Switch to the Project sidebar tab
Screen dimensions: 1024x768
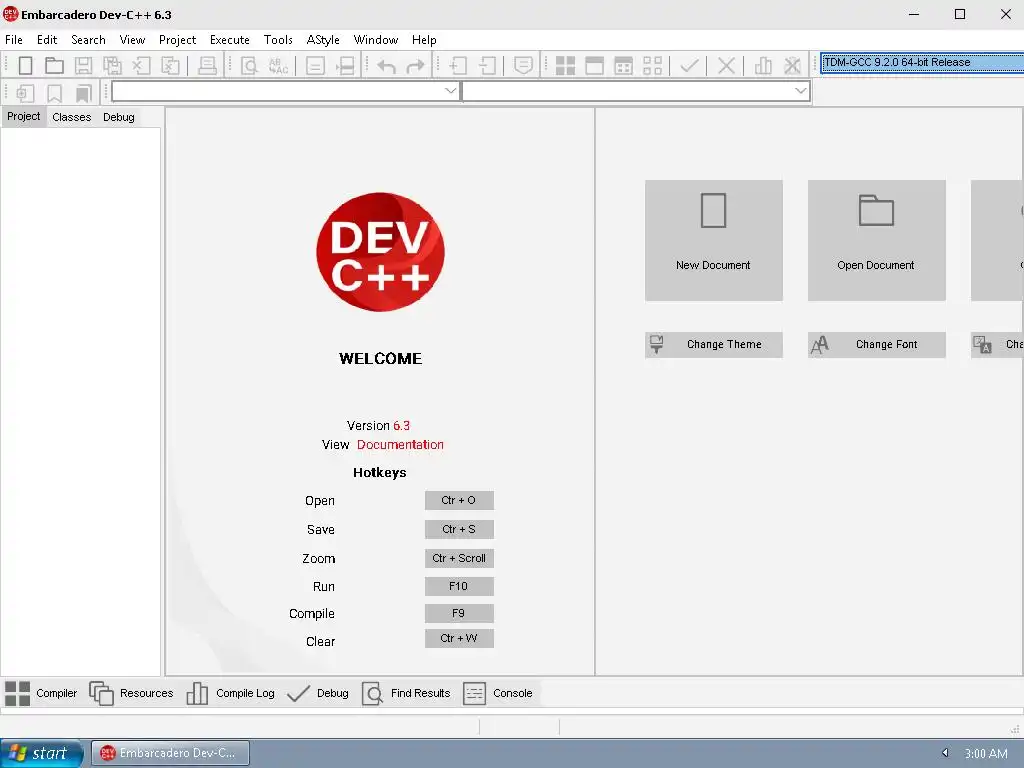point(24,116)
